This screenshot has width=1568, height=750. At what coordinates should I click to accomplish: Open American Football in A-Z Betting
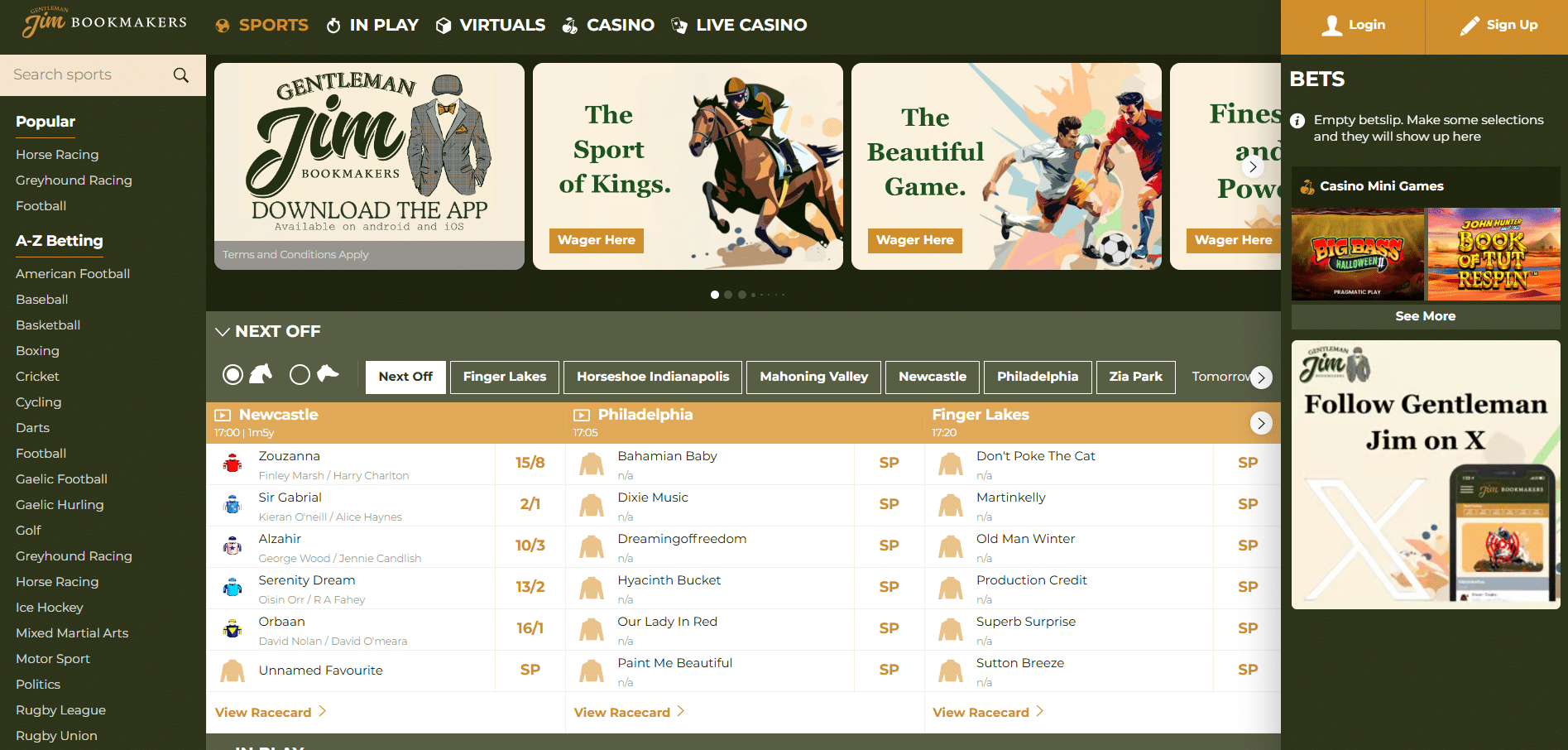point(73,274)
